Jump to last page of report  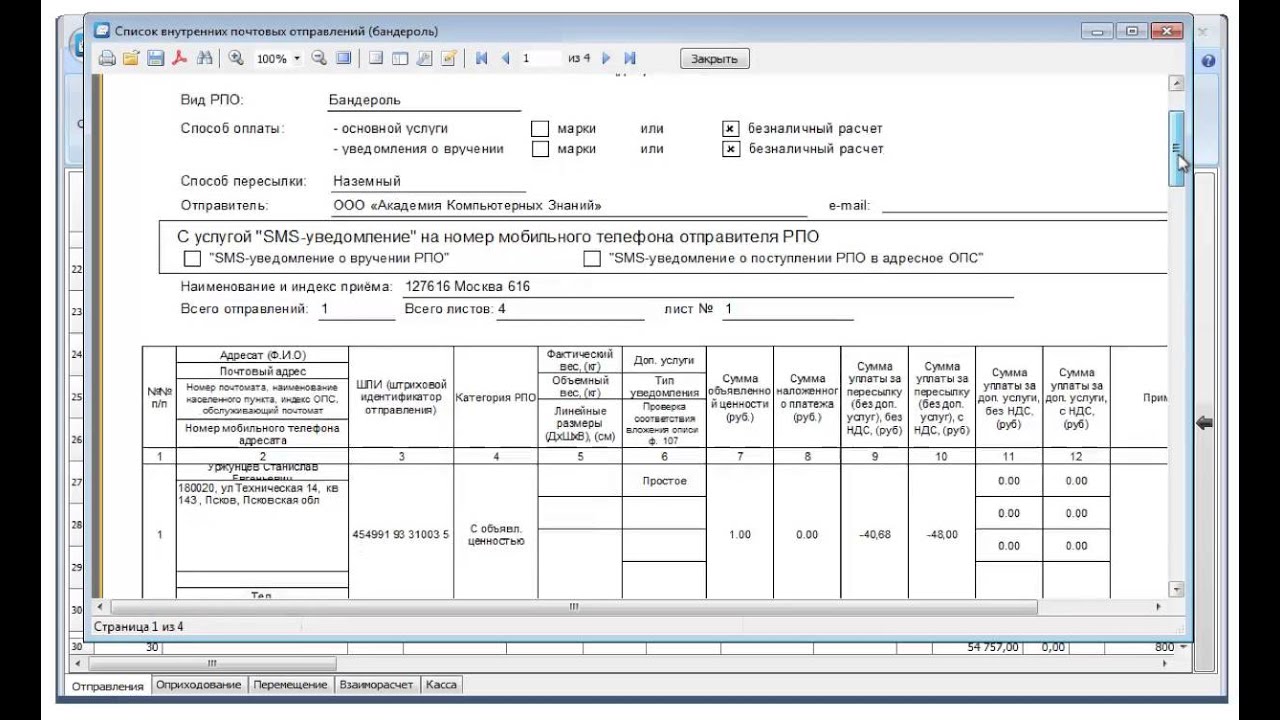click(x=632, y=59)
